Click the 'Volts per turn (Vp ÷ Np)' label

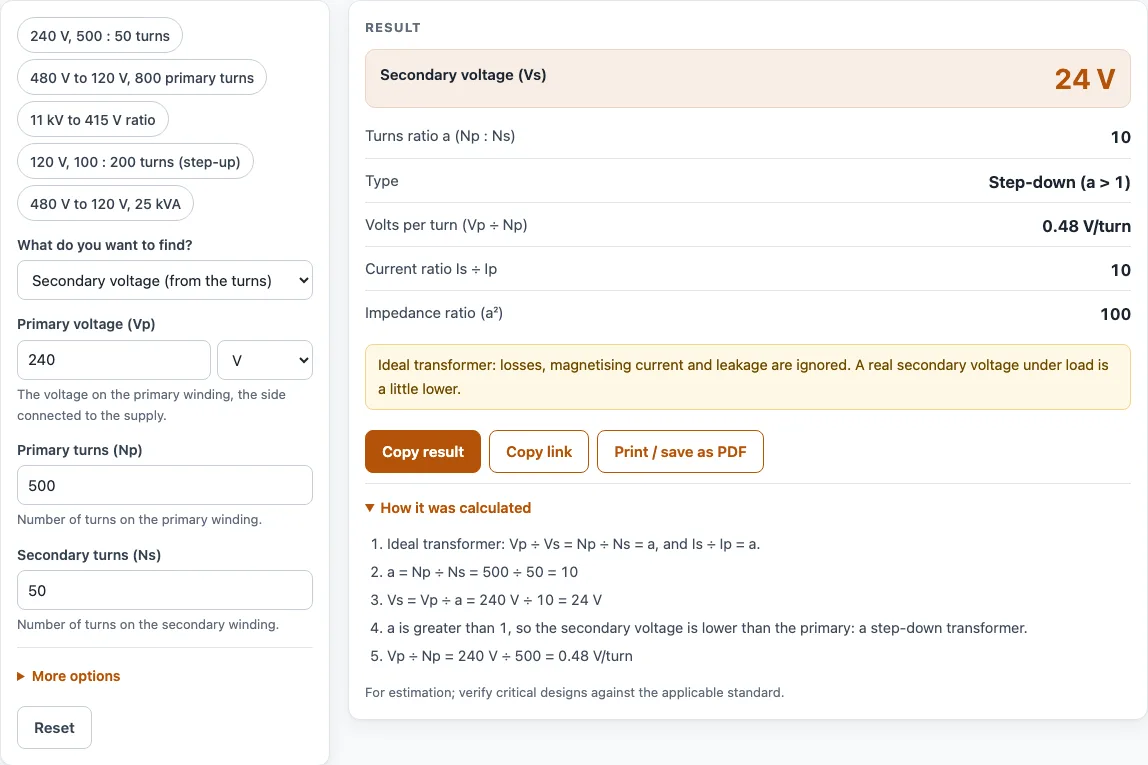point(446,225)
